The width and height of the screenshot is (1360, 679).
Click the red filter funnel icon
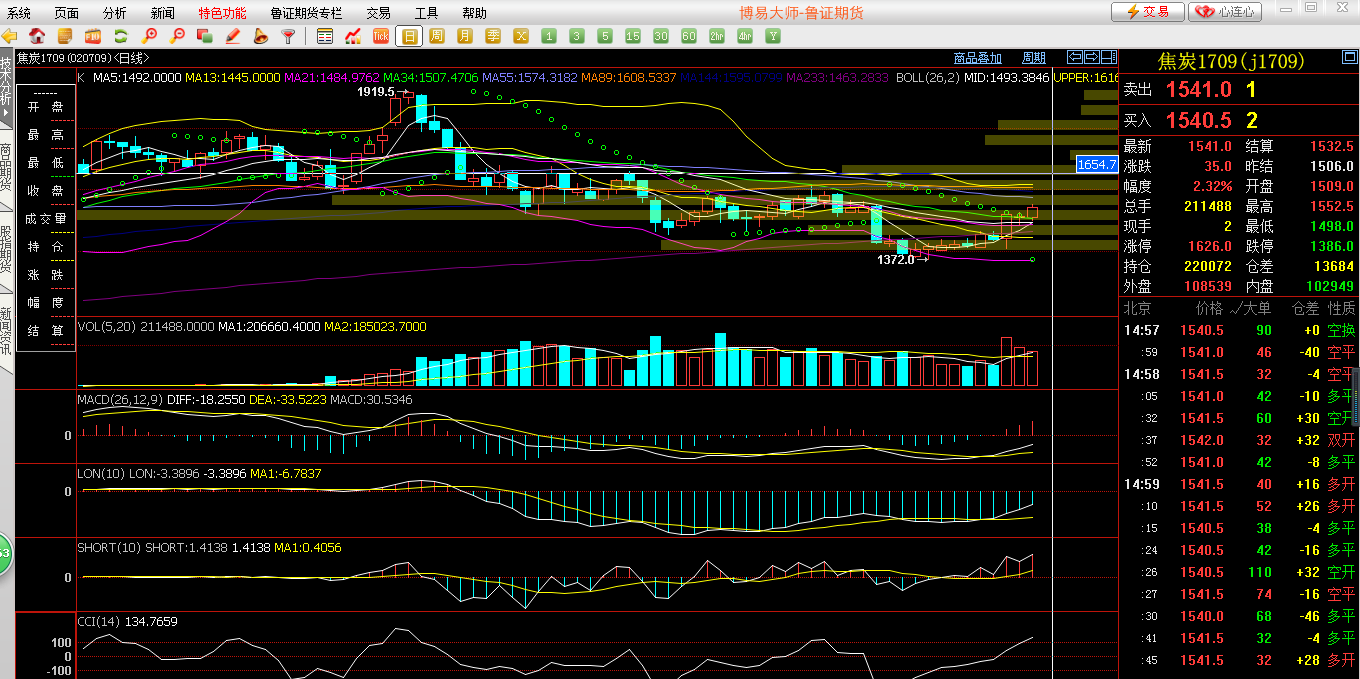(289, 36)
